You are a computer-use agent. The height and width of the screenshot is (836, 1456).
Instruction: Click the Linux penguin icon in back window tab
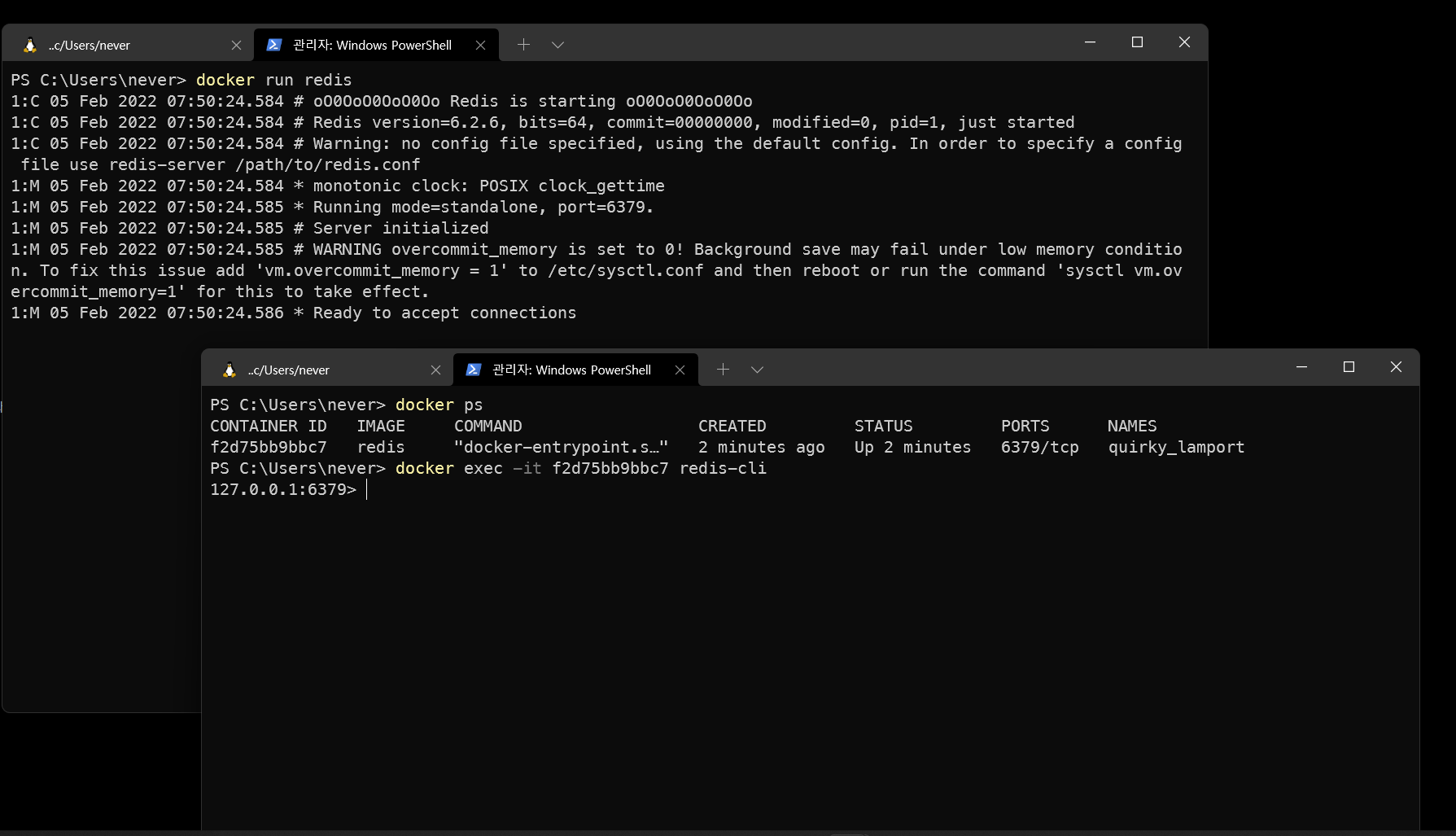30,45
